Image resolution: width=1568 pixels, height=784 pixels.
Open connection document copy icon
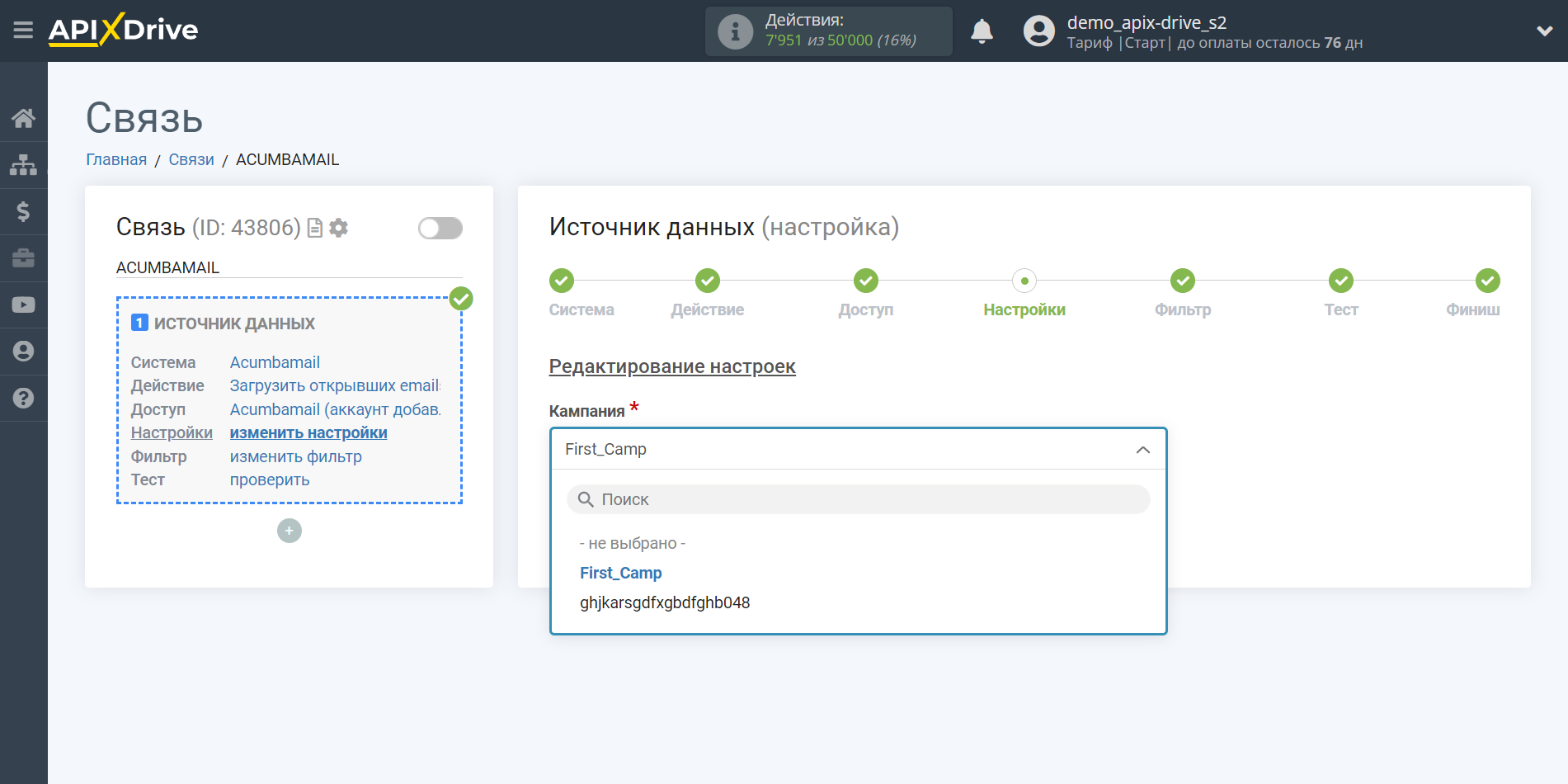coord(314,228)
